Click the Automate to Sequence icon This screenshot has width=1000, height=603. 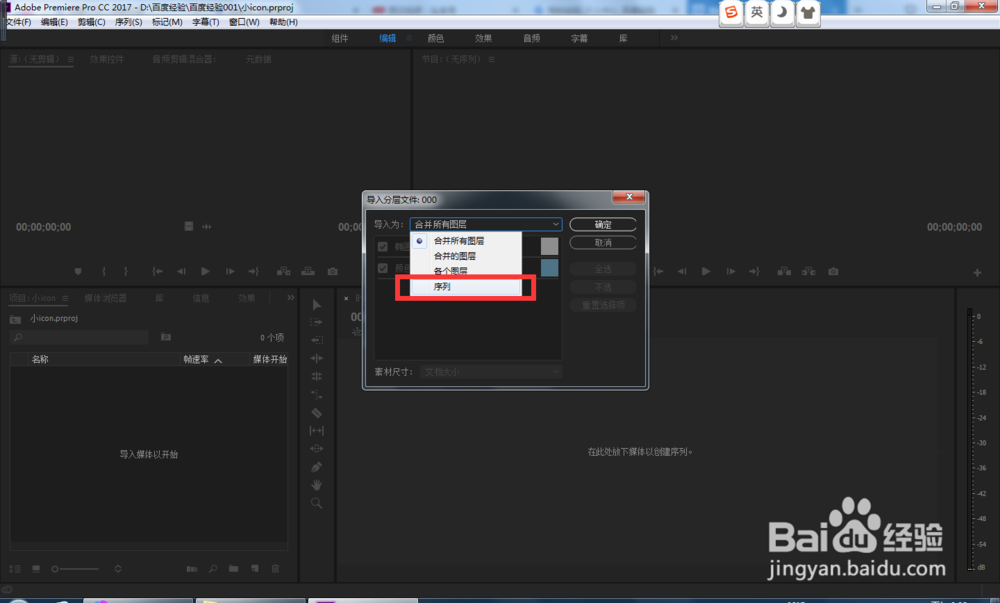click(192, 569)
